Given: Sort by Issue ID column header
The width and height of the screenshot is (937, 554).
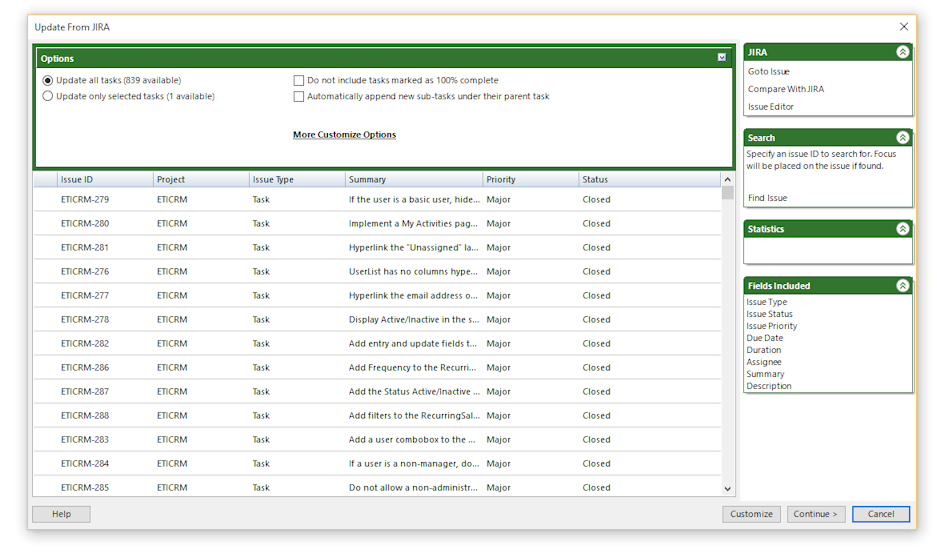Looking at the screenshot, I should pos(105,179).
